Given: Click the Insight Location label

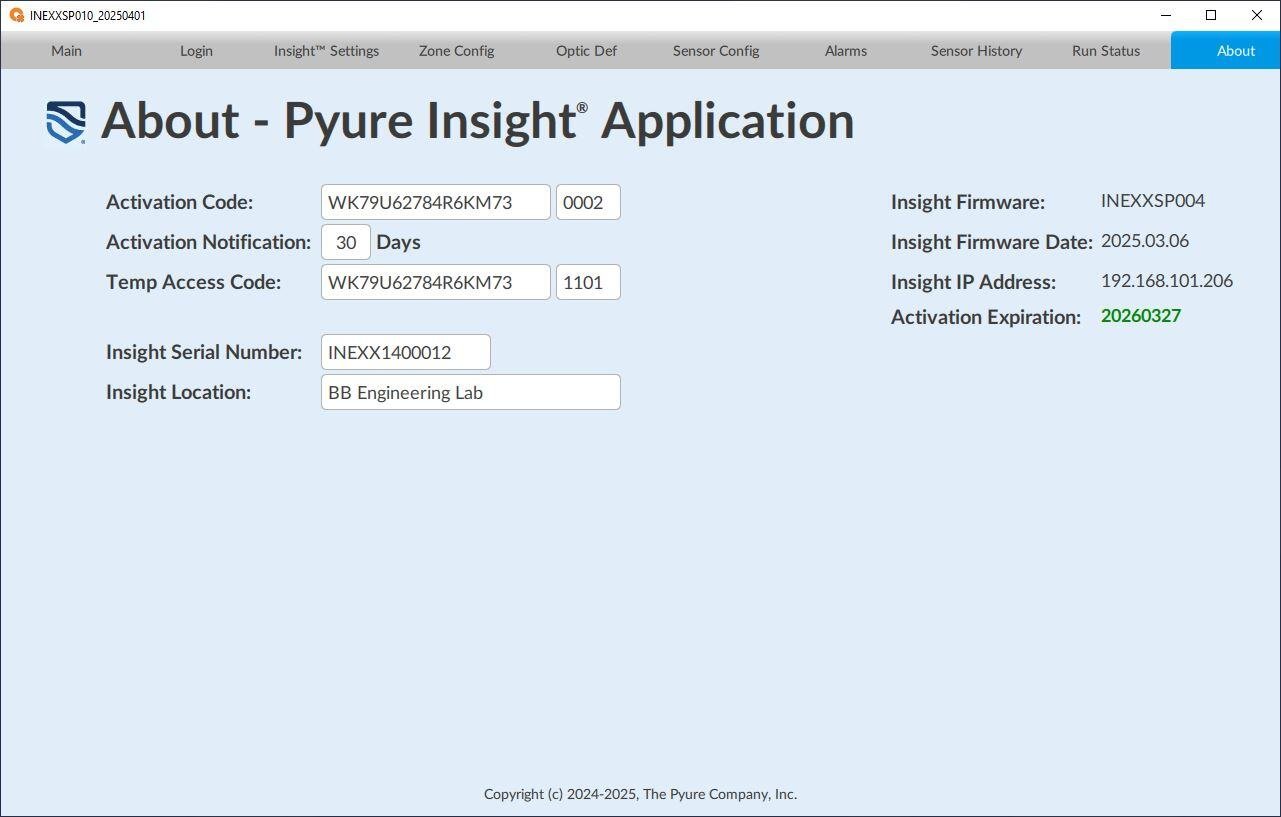Looking at the screenshot, I should (x=179, y=392).
